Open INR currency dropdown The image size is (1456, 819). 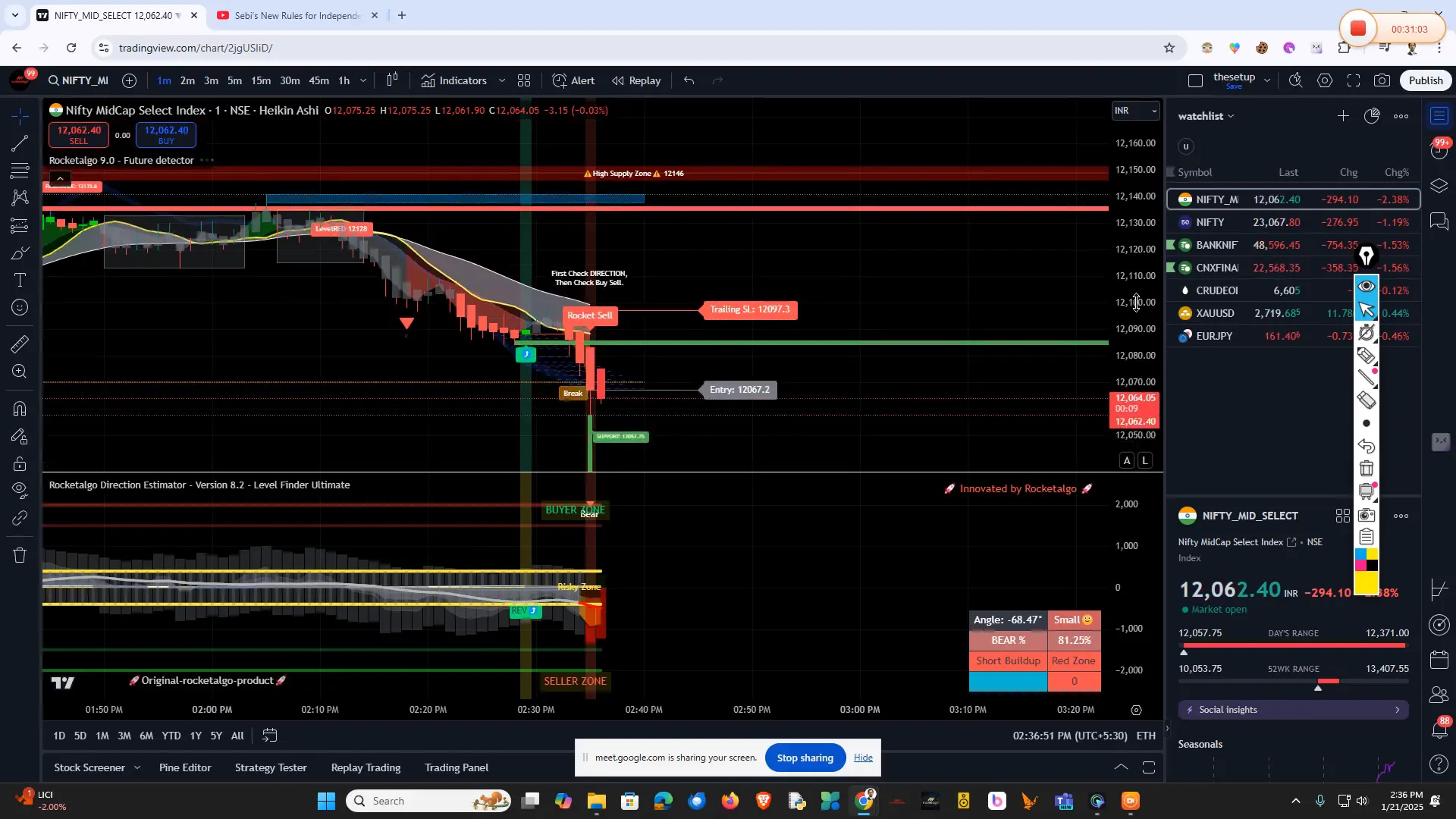coord(1135,111)
